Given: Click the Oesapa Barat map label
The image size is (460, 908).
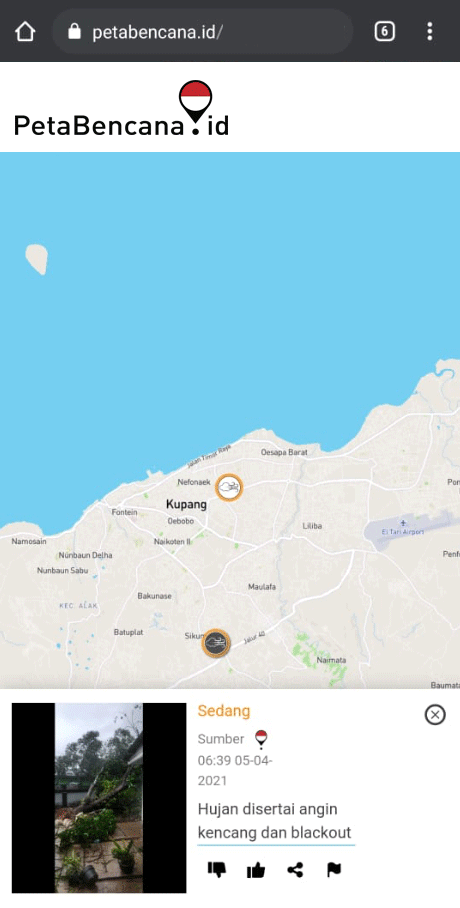Looking at the screenshot, I should pyautogui.click(x=284, y=452).
